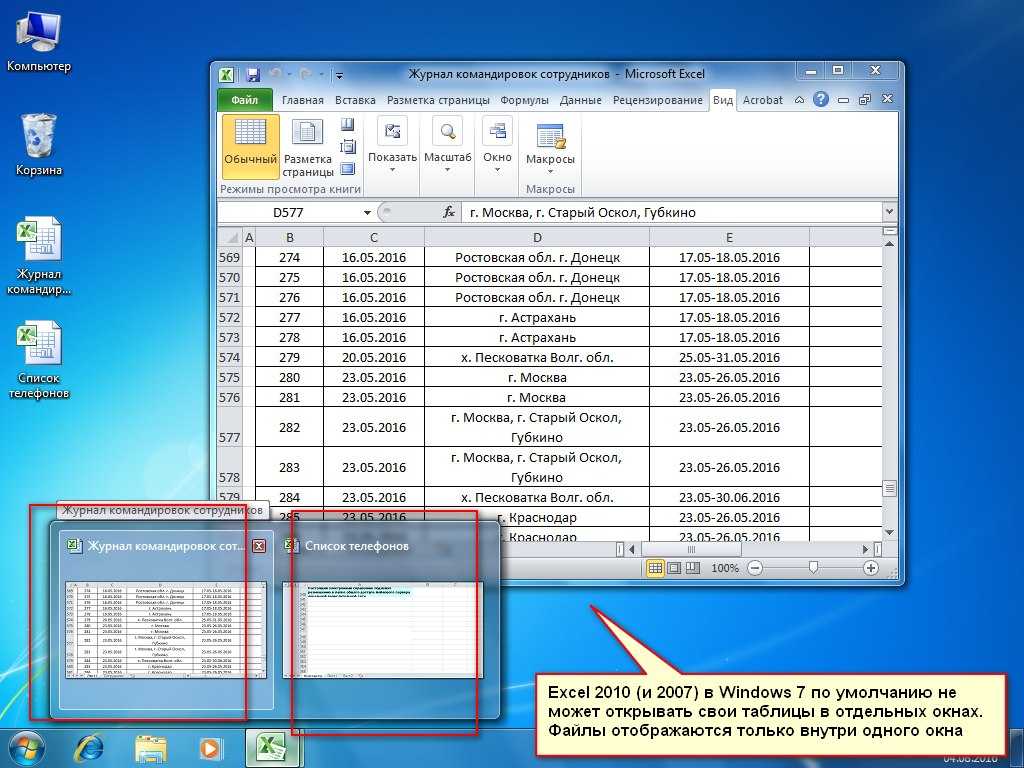Click the formula bar text field
Screen dimensions: 1024x768
(x=671, y=212)
